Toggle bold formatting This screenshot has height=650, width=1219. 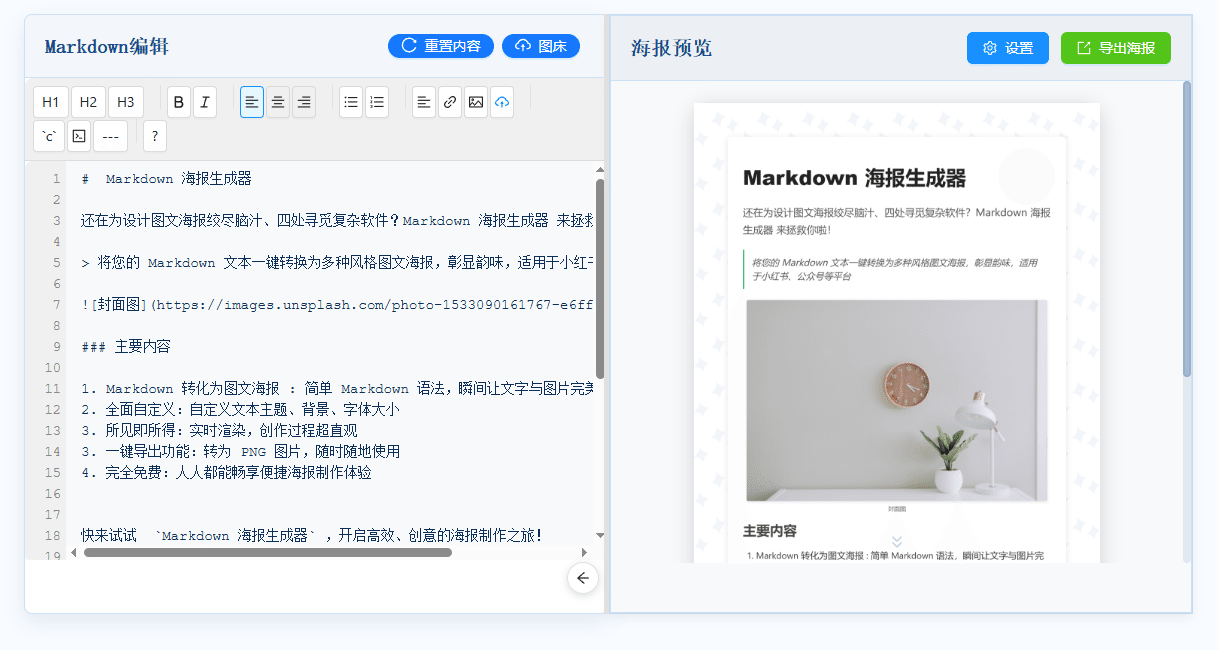click(177, 101)
